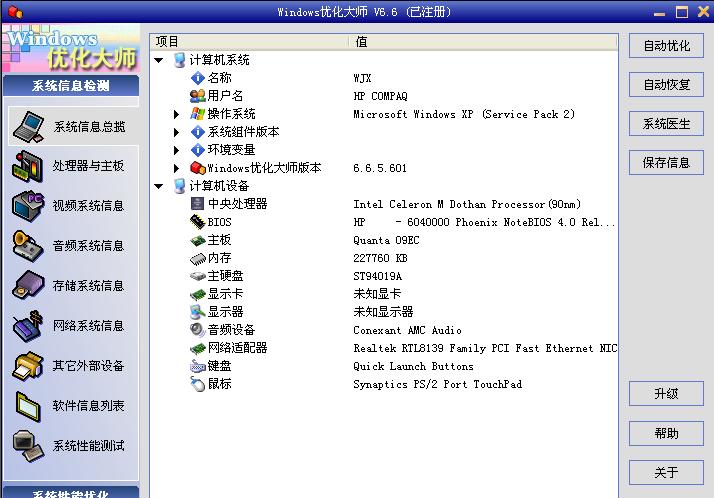This screenshot has width=714, height=498.
Task: Select Realtek RTL8139 Family PCI value
Action: [x=485, y=348]
